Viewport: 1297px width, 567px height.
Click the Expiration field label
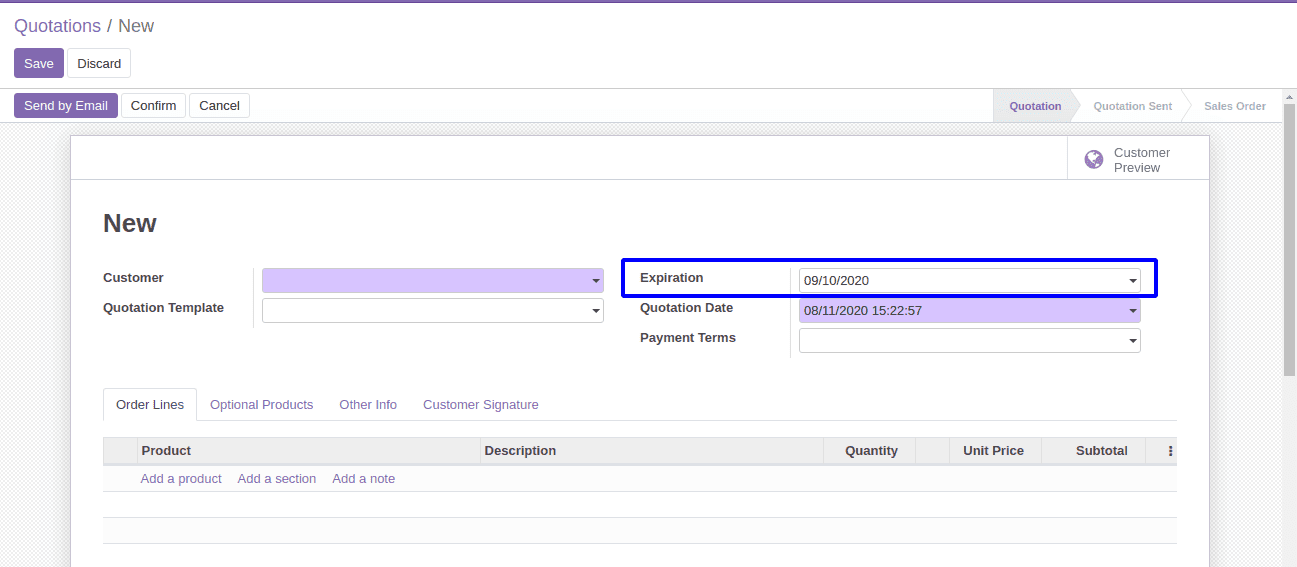(672, 278)
